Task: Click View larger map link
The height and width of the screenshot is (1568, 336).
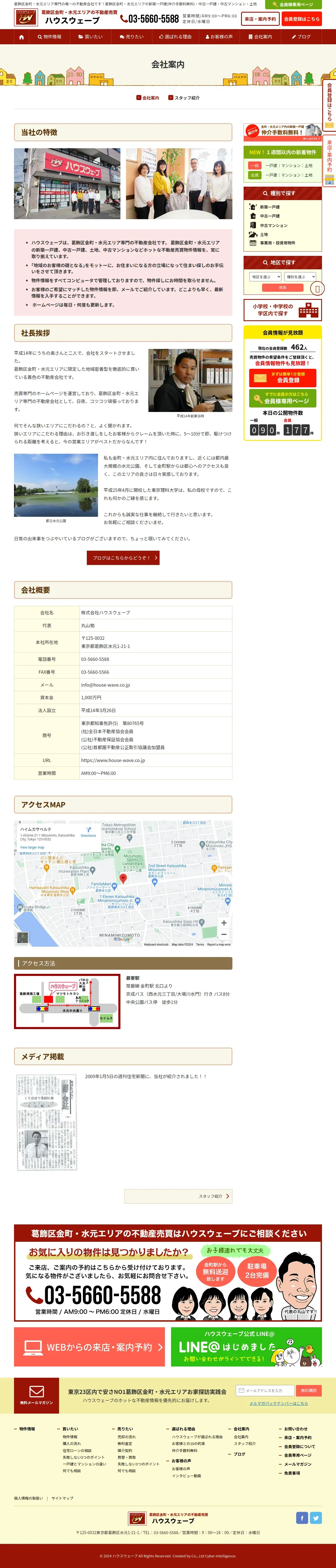Action: (32, 847)
